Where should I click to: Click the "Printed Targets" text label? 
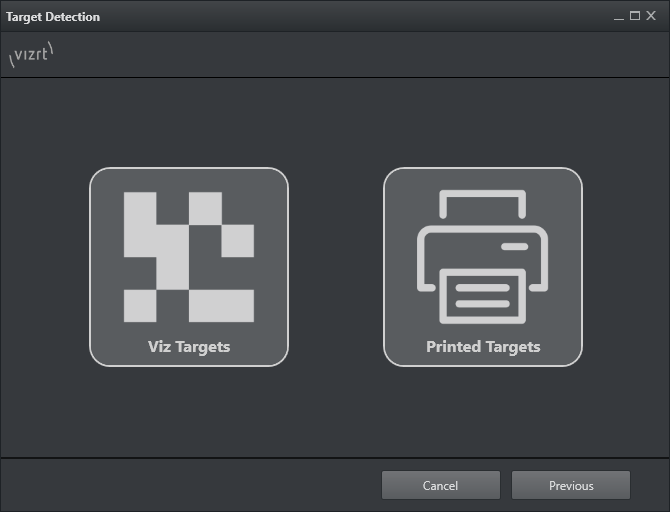(483, 347)
